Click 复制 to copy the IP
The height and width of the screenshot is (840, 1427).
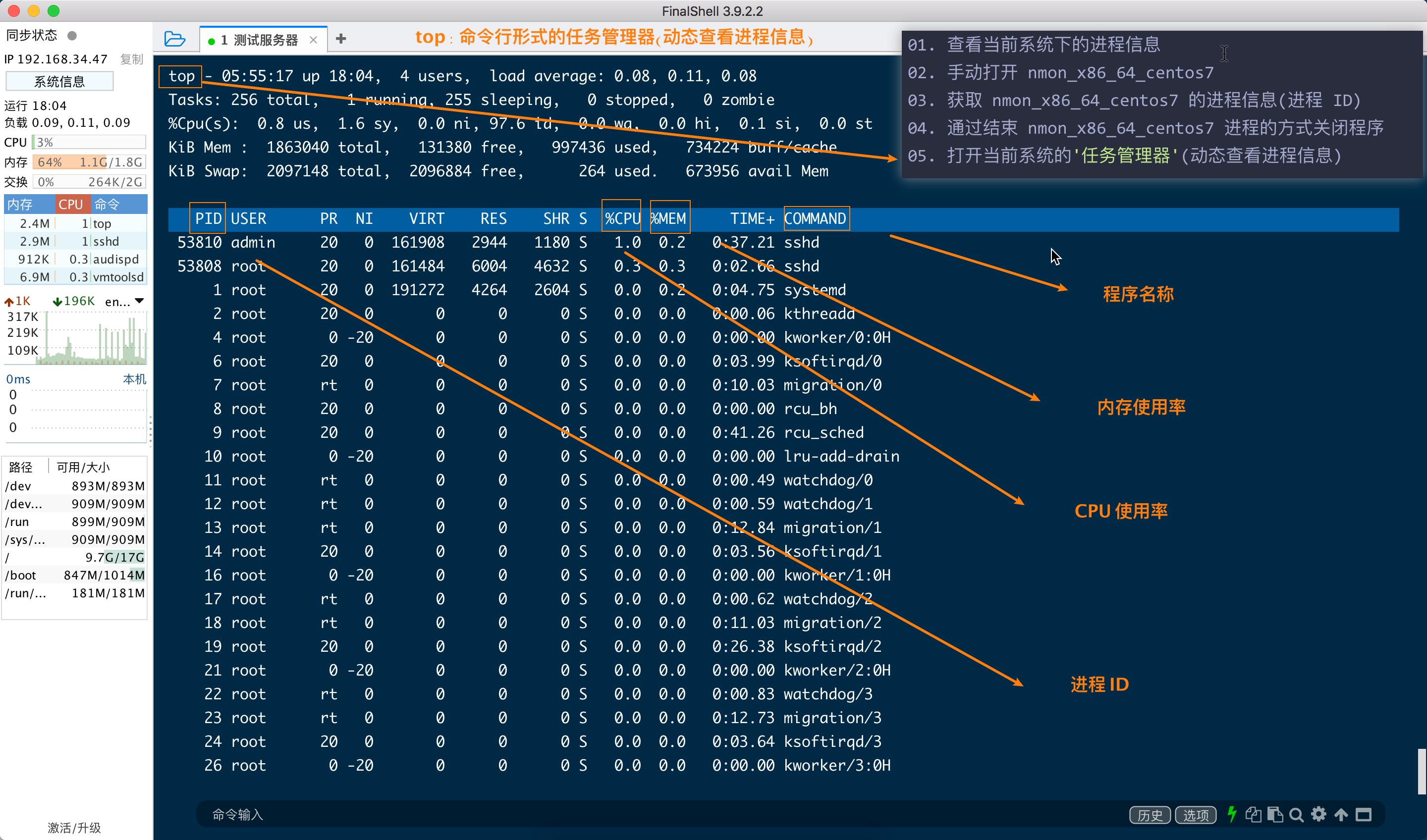click(x=131, y=59)
